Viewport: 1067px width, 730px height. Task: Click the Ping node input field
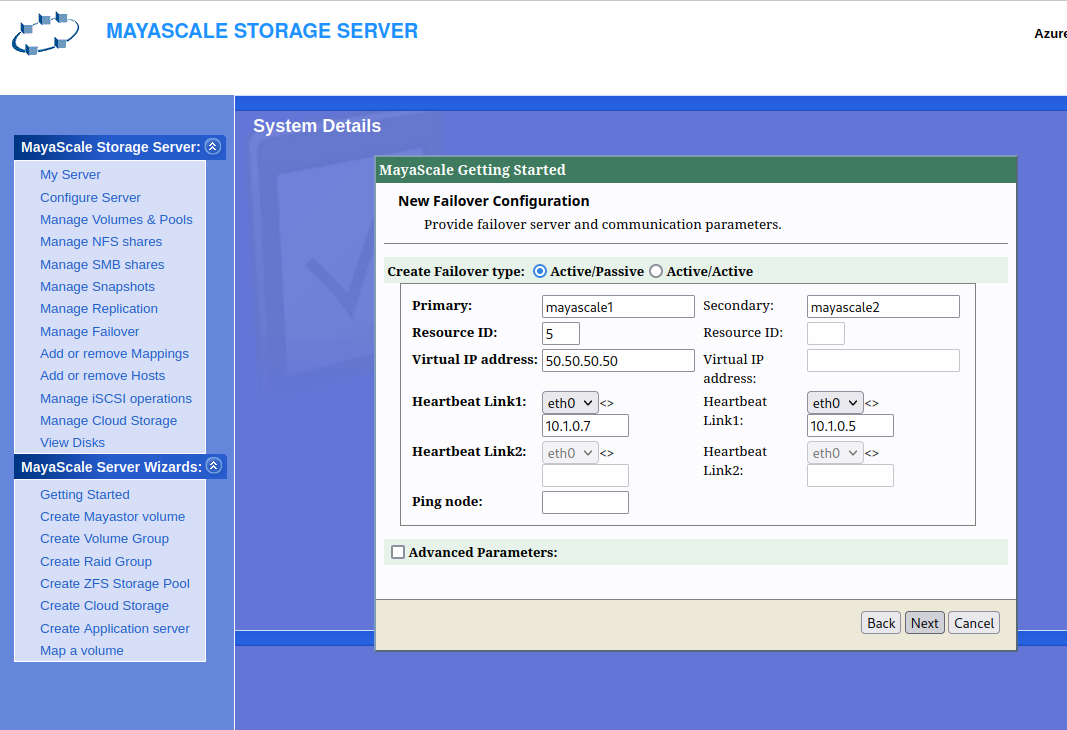(x=585, y=502)
